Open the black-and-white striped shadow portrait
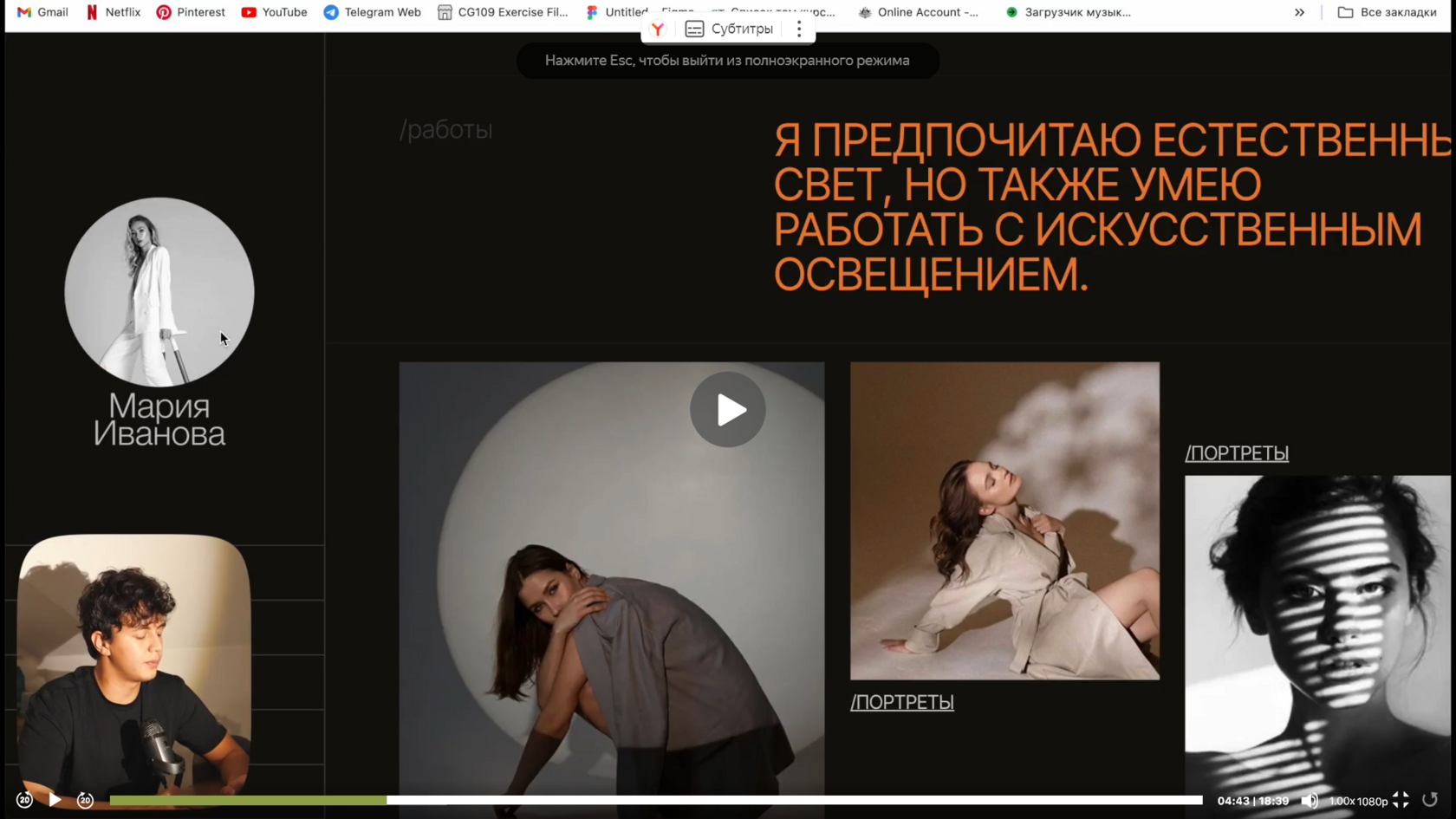 pos(1317,647)
